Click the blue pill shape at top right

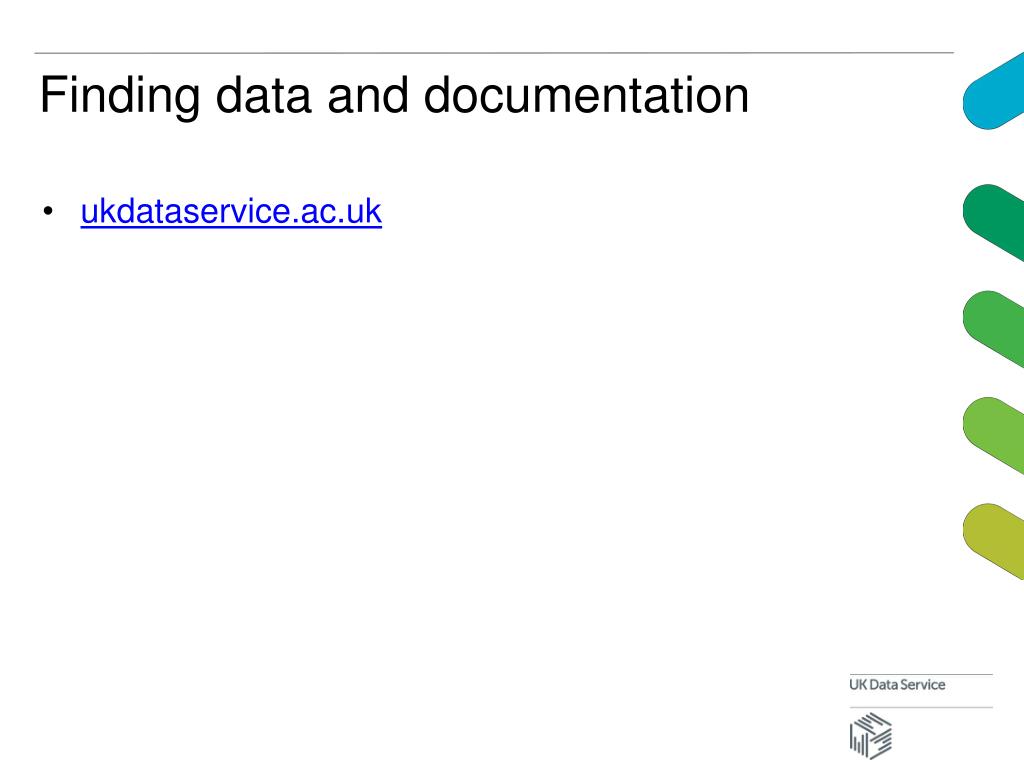tap(995, 90)
